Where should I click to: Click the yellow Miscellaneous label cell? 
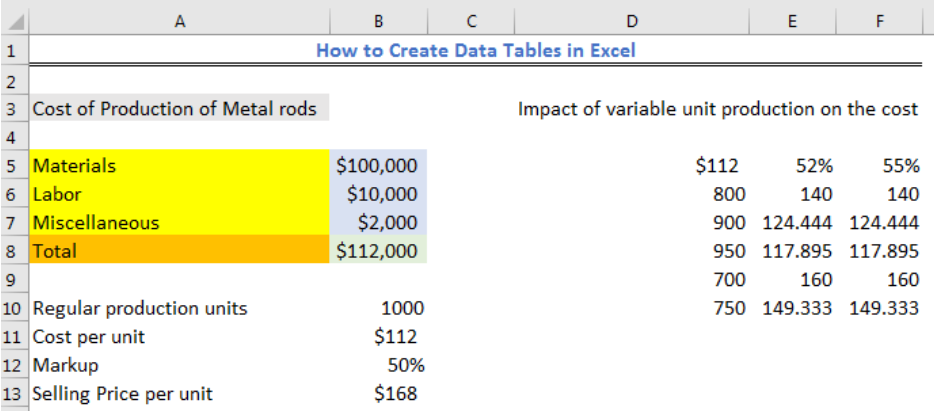(179, 222)
